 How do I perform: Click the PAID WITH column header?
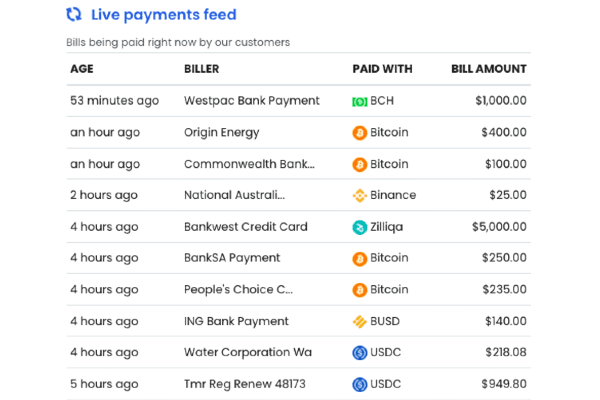point(383,69)
